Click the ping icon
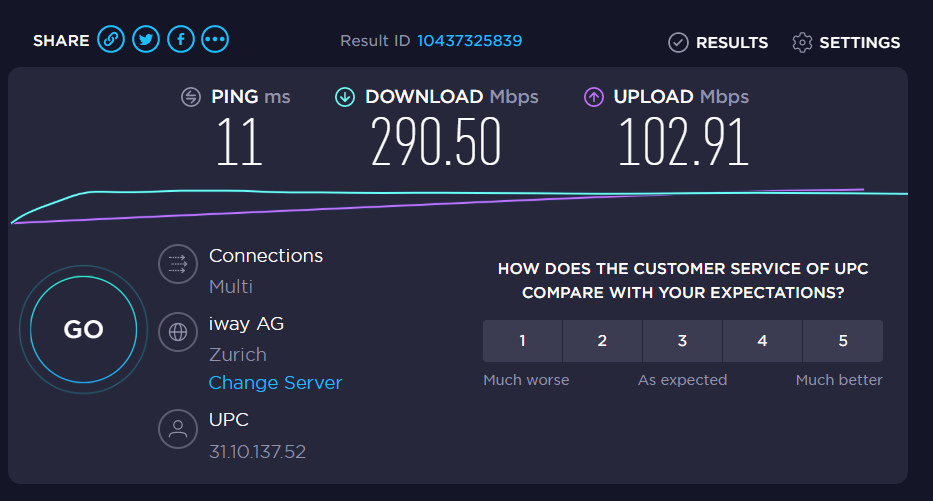 coord(191,97)
